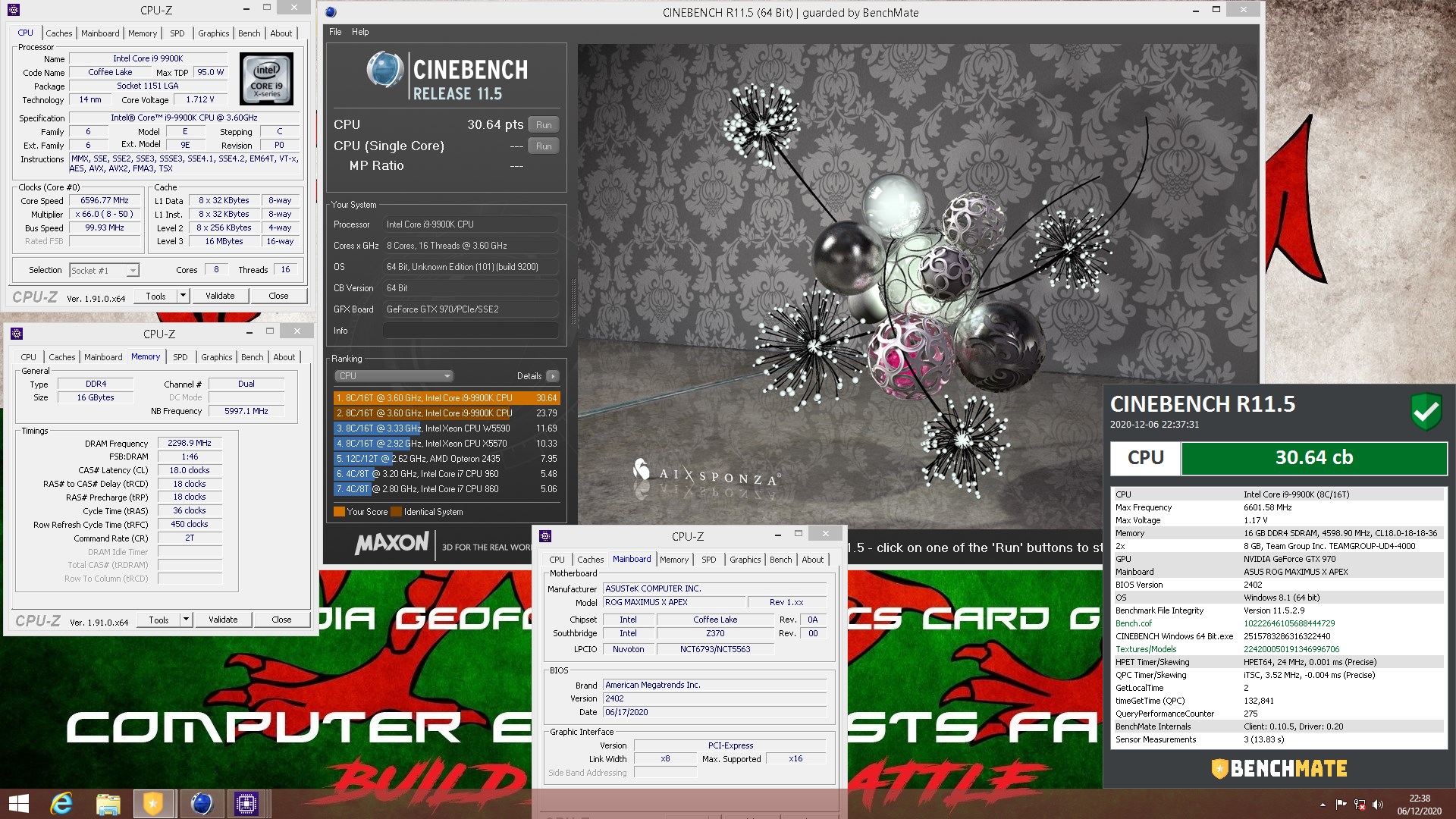
Task: Click Validate in CPU-Z CPU window
Action: coord(220,296)
